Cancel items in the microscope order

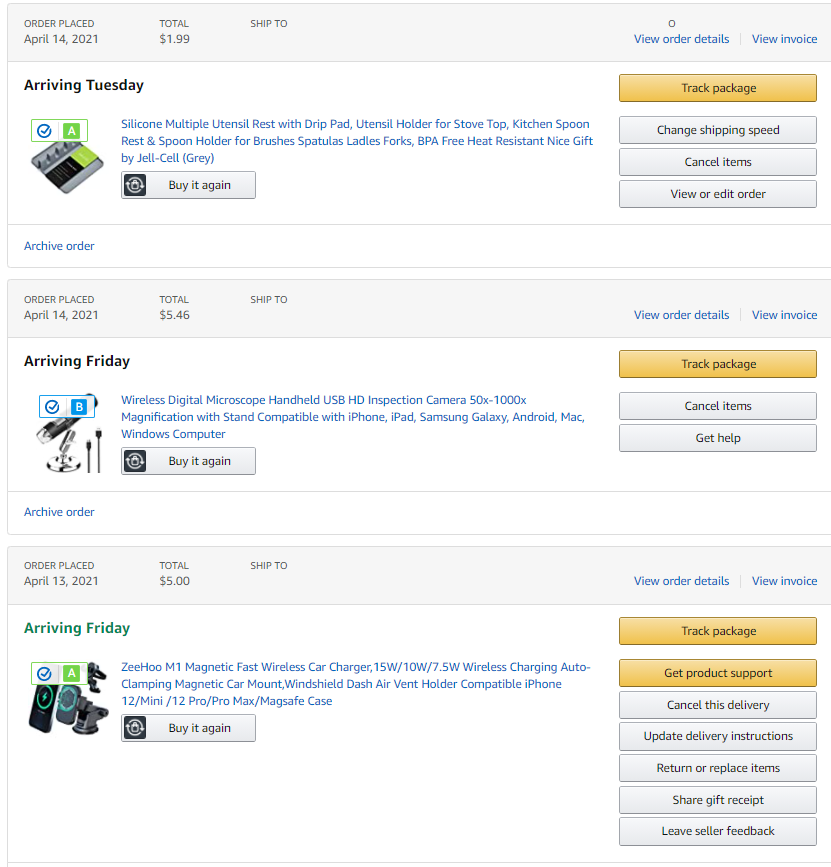[718, 406]
